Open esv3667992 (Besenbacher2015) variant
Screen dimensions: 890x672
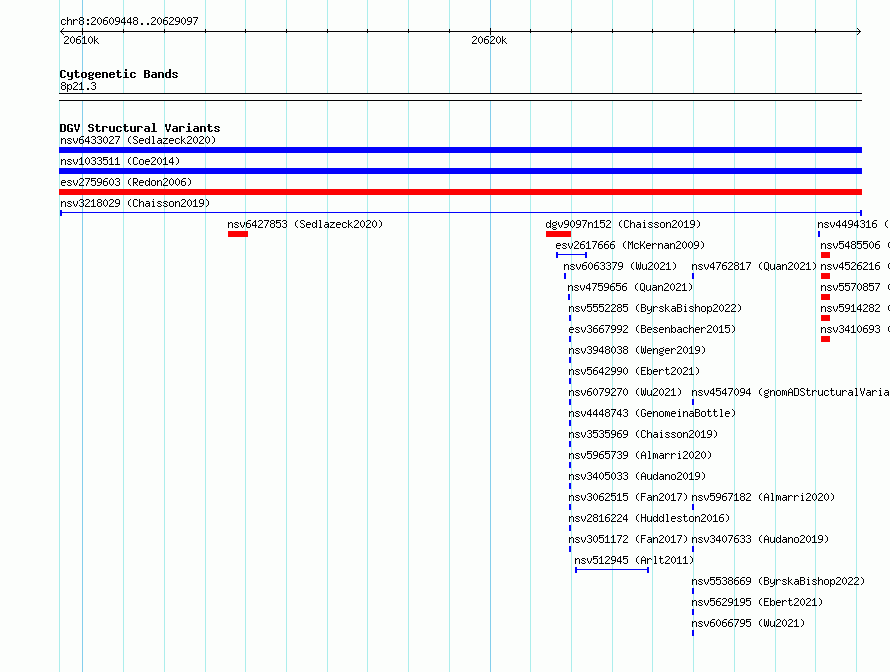tap(652, 329)
